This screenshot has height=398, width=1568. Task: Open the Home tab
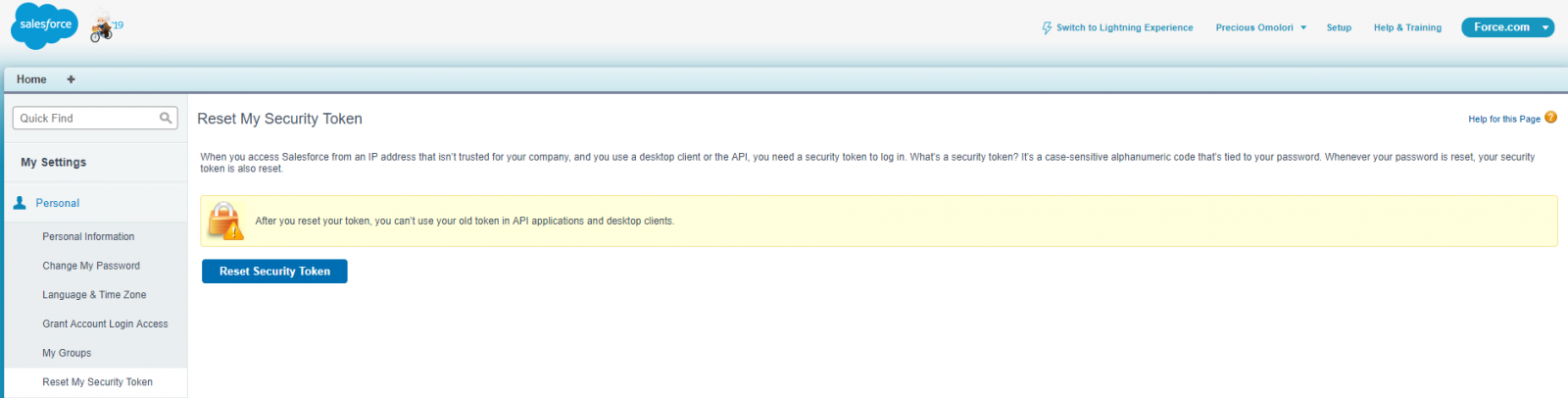coord(31,79)
